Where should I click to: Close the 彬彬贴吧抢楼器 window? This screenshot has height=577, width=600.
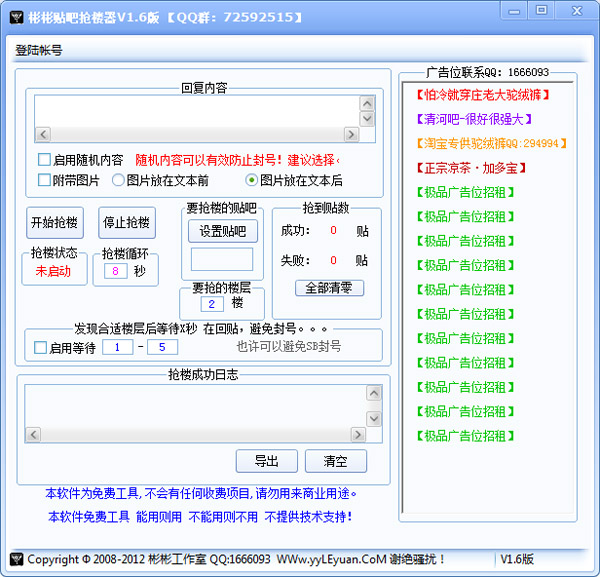[577, 11]
